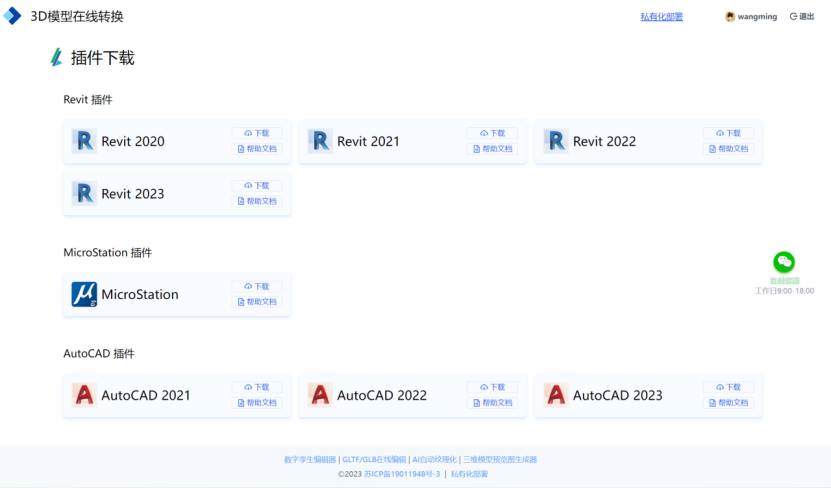Click the MicroStation card label text

point(140,295)
